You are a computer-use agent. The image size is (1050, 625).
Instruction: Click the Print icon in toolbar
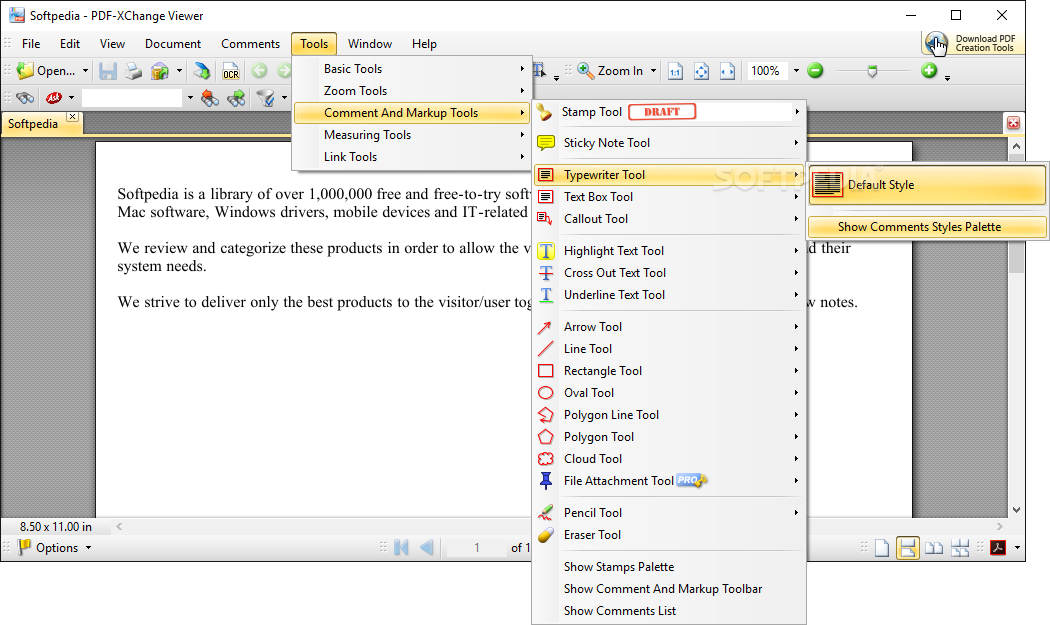click(133, 70)
